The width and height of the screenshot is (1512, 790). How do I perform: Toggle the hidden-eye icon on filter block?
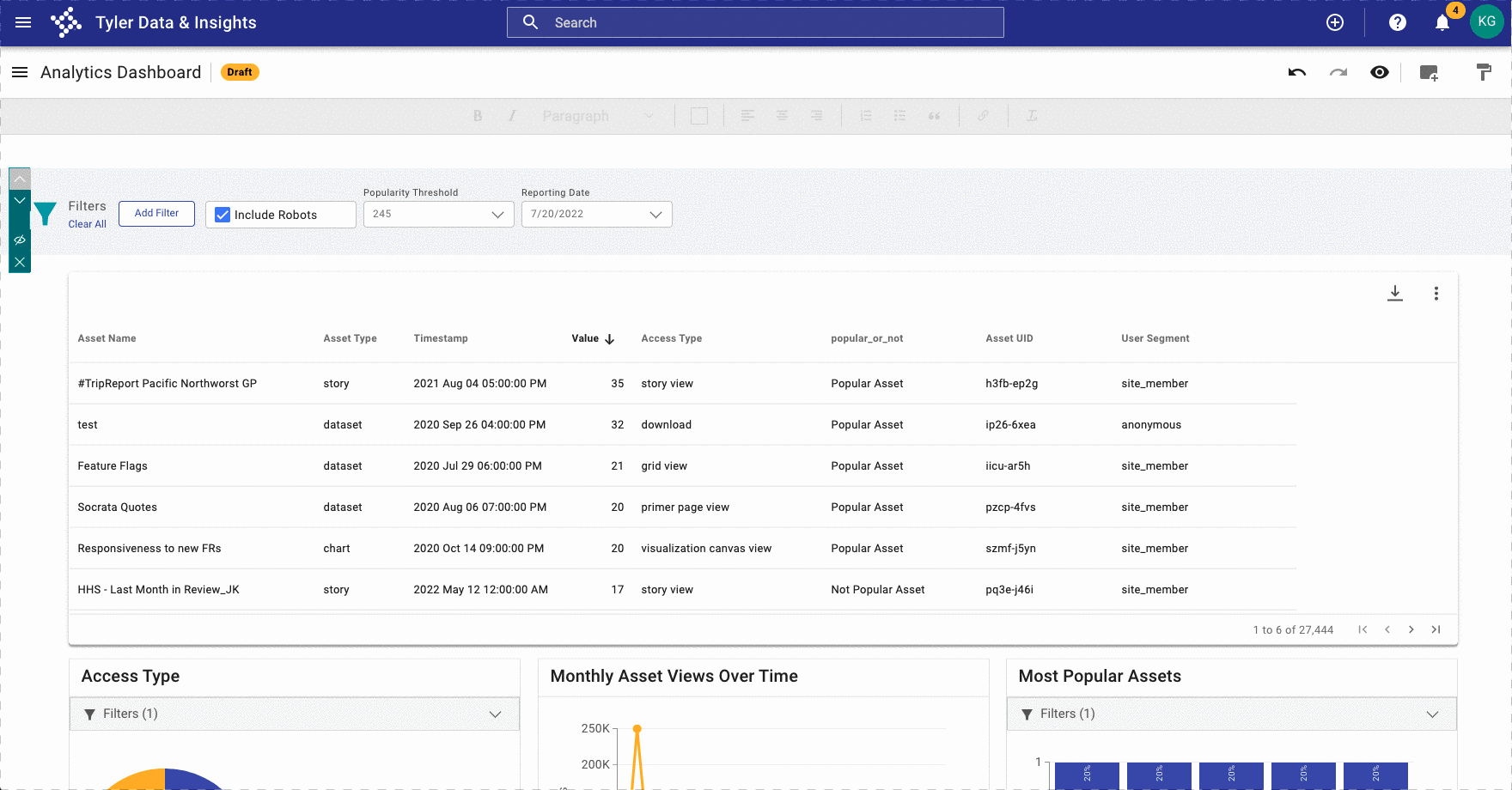tap(20, 240)
